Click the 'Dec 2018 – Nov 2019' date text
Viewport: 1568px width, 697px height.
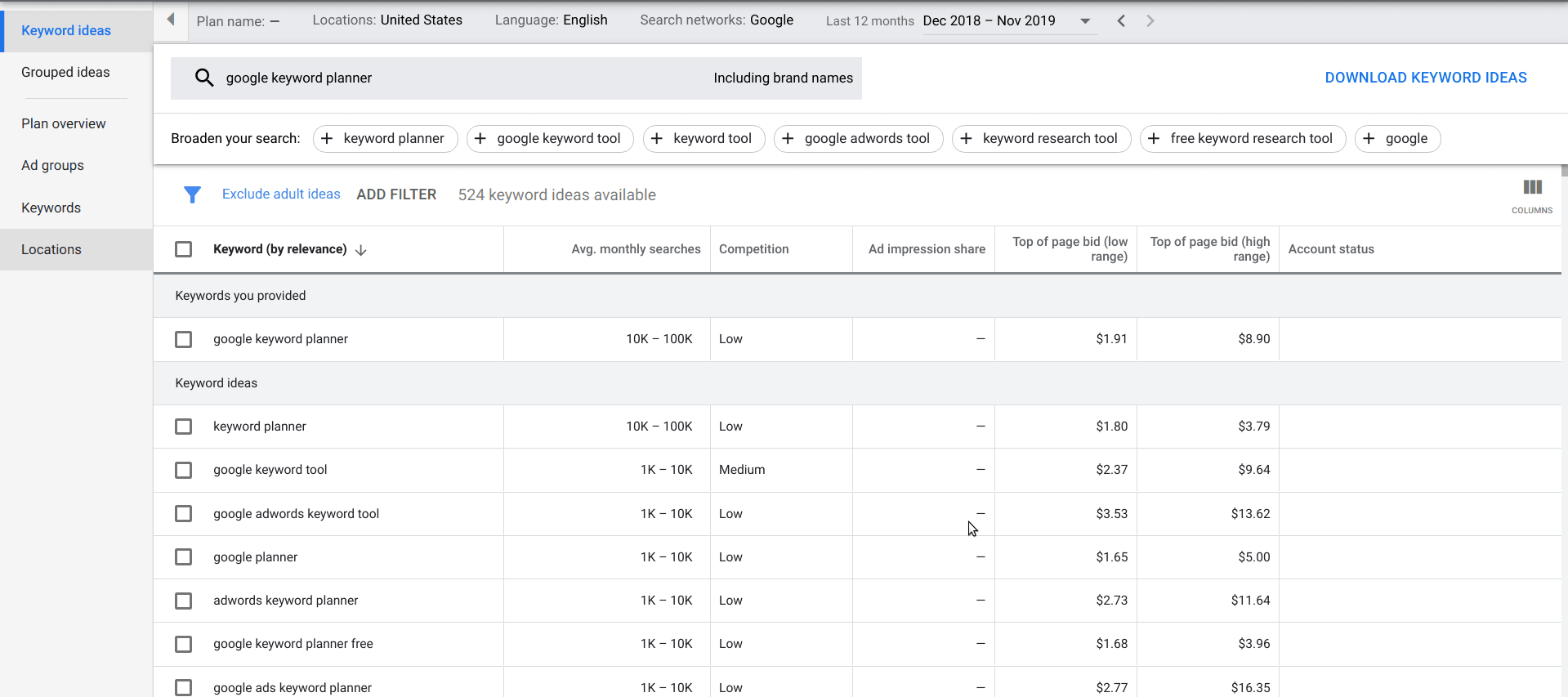coord(989,21)
